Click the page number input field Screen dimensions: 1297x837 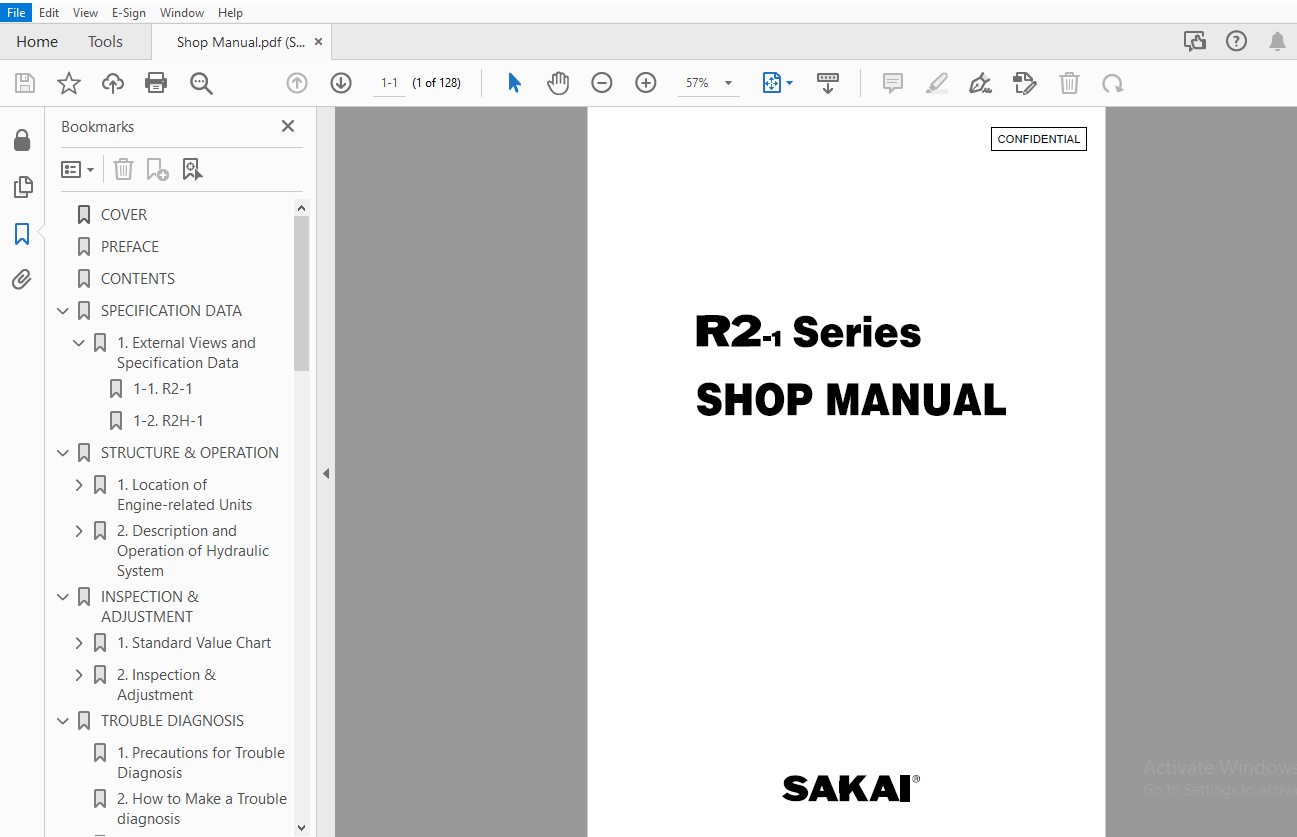390,83
